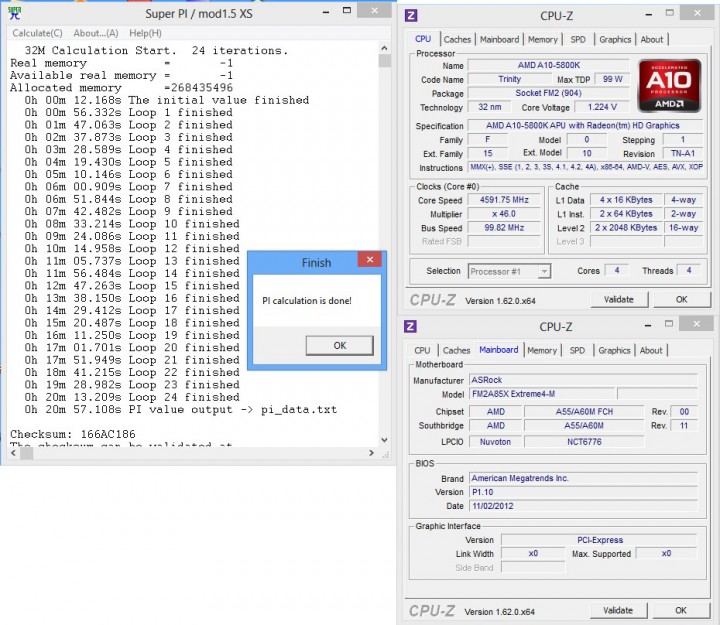This screenshot has width=720, height=625.
Task: Click the Technology value 32 nm
Action: point(489,107)
